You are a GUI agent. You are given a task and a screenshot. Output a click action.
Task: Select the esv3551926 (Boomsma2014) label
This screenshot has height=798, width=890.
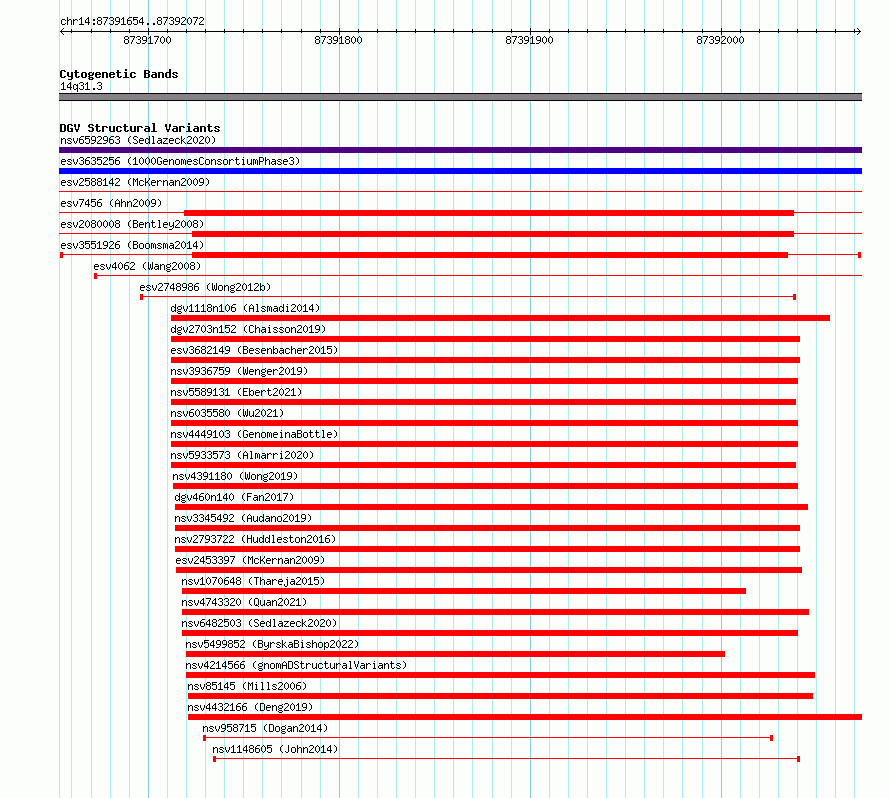coord(132,245)
